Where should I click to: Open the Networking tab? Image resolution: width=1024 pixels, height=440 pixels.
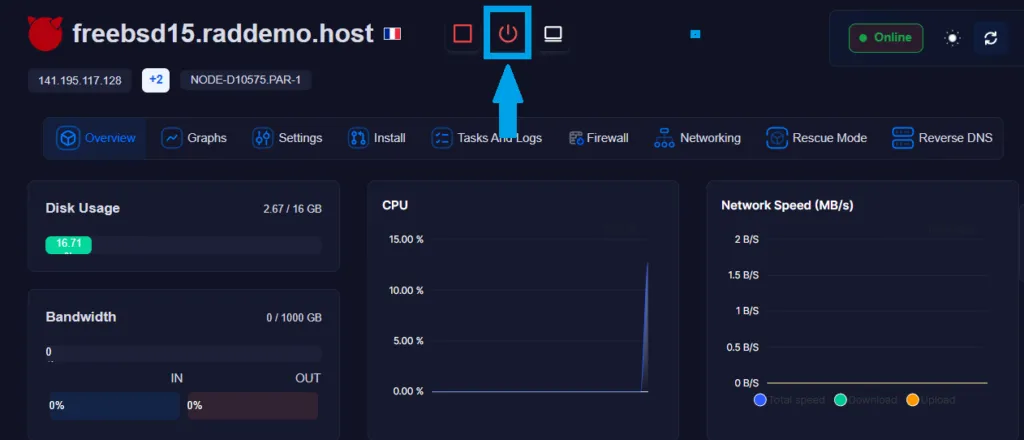point(697,138)
